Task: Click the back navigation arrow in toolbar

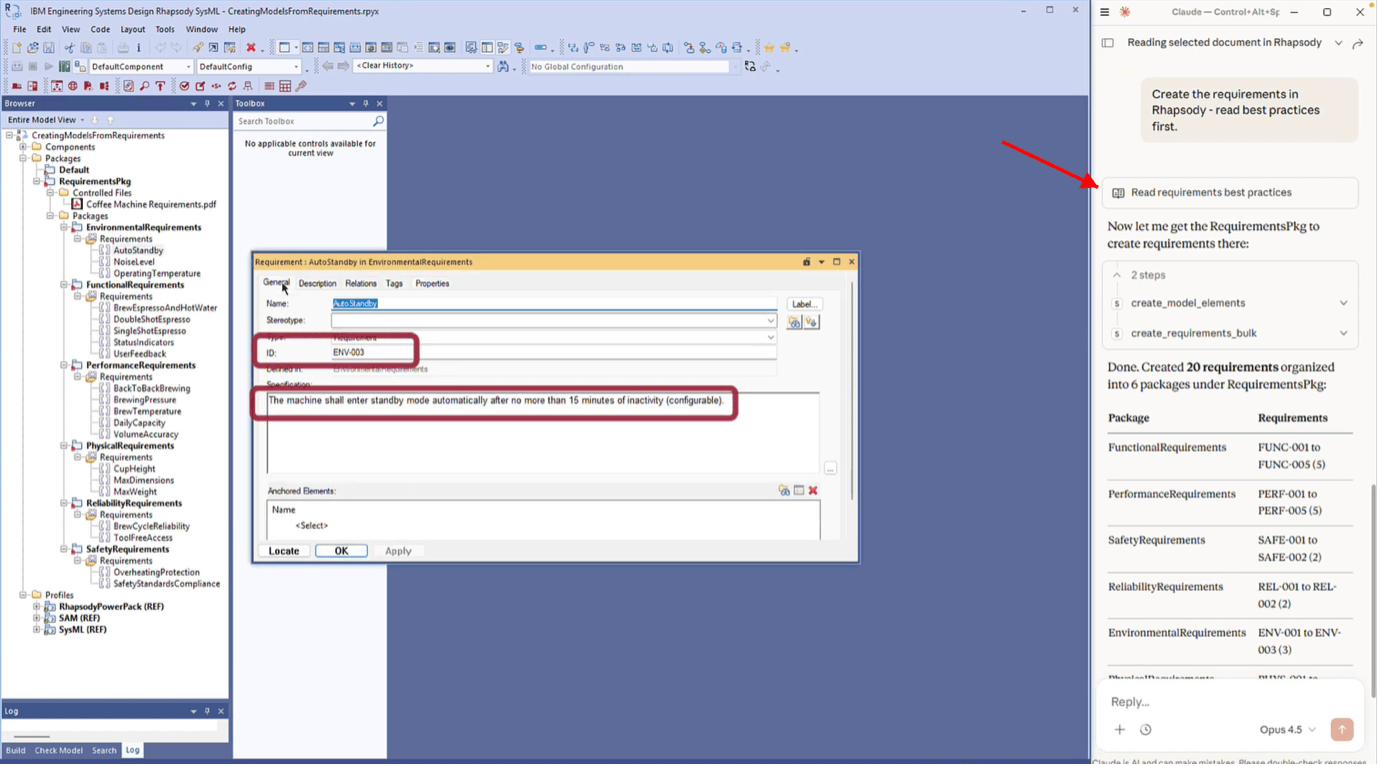Action: pos(328,67)
